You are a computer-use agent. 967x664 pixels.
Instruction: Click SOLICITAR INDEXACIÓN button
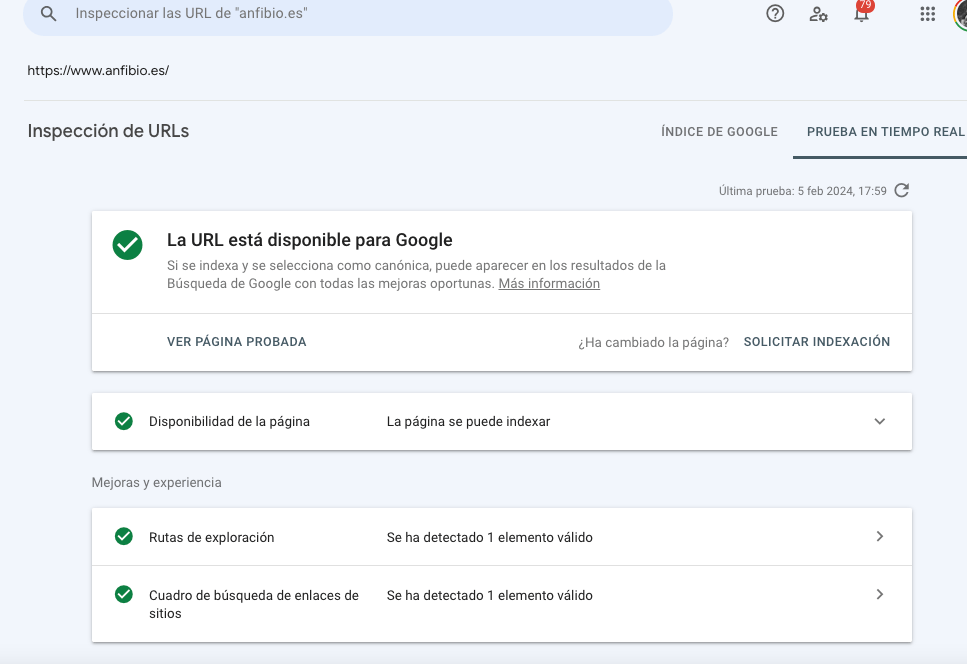coord(817,342)
